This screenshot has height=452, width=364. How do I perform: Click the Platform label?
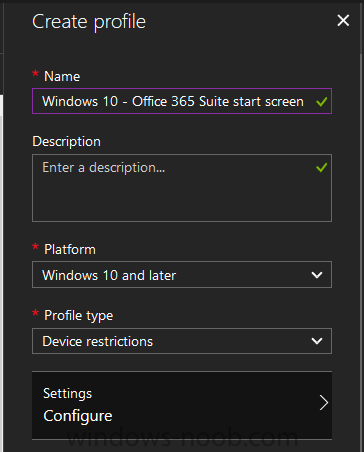[70, 249]
